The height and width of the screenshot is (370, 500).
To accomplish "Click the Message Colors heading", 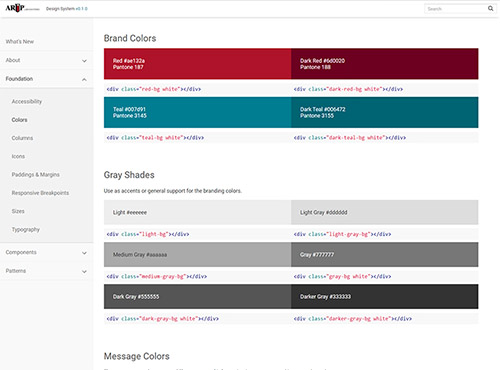I will click(137, 356).
